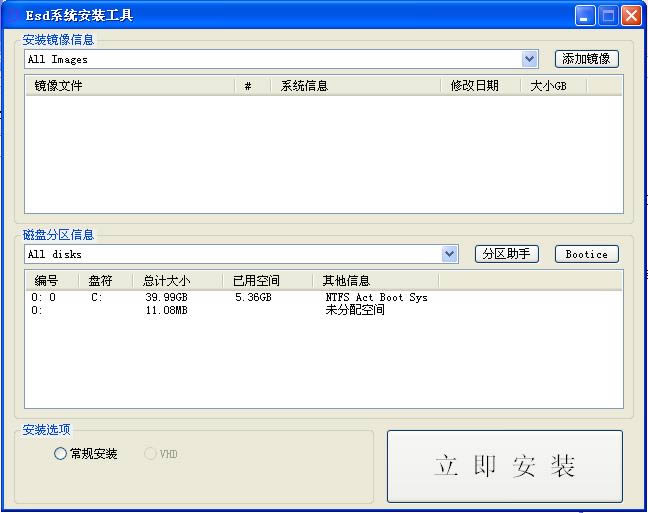The height and width of the screenshot is (513, 648).
Task: Select the 未分配空间 unallocated row
Action: pyautogui.click(x=324, y=310)
